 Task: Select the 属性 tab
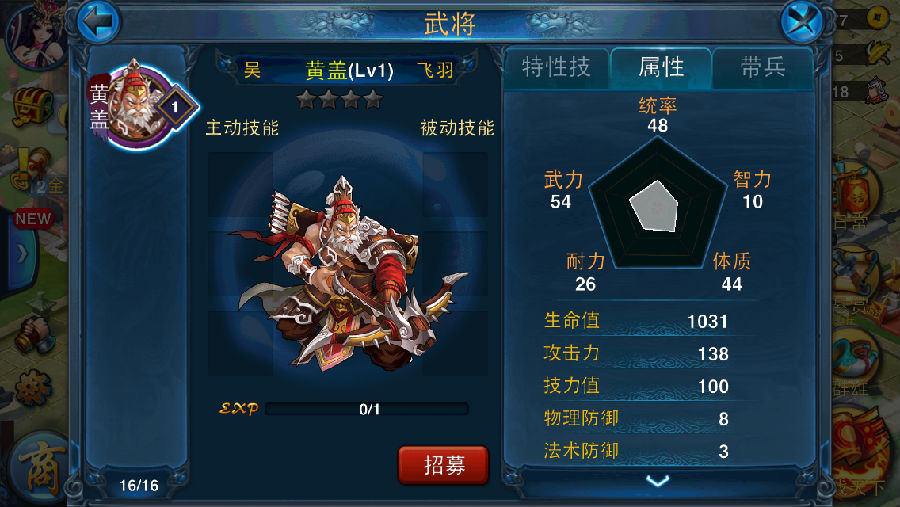coord(661,68)
